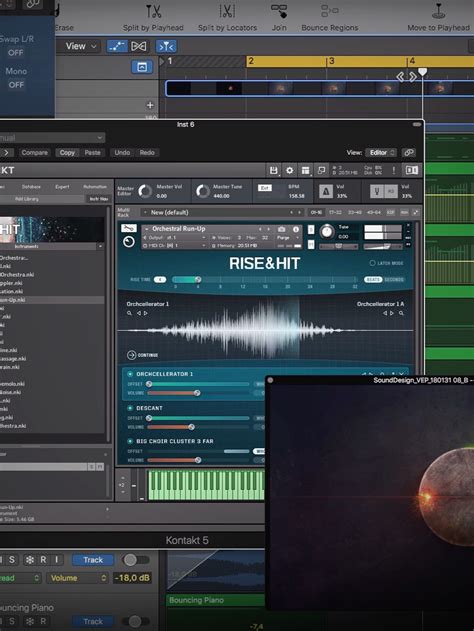The width and height of the screenshot is (474, 631).
Task: Click the Orchcellerator 1 magnifier search icon
Action: point(130,313)
